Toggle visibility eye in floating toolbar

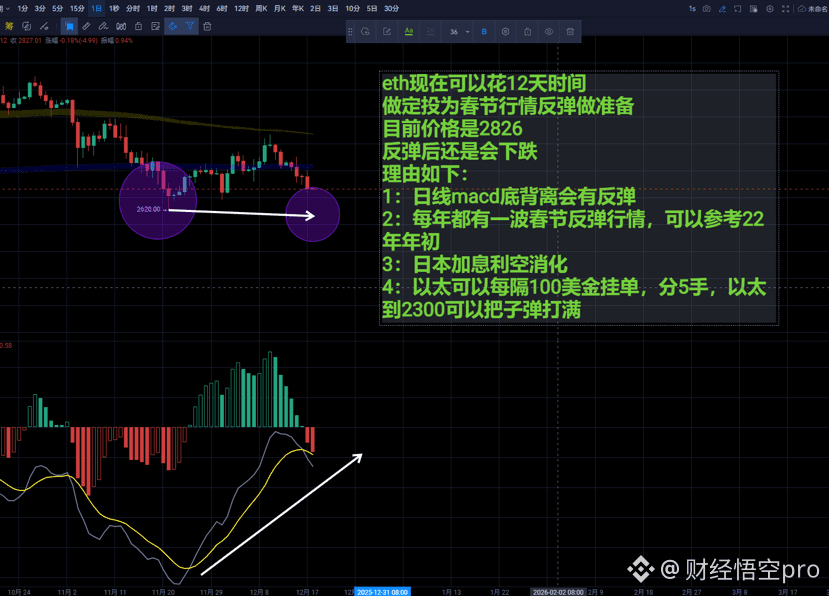pyautogui.click(x=549, y=32)
